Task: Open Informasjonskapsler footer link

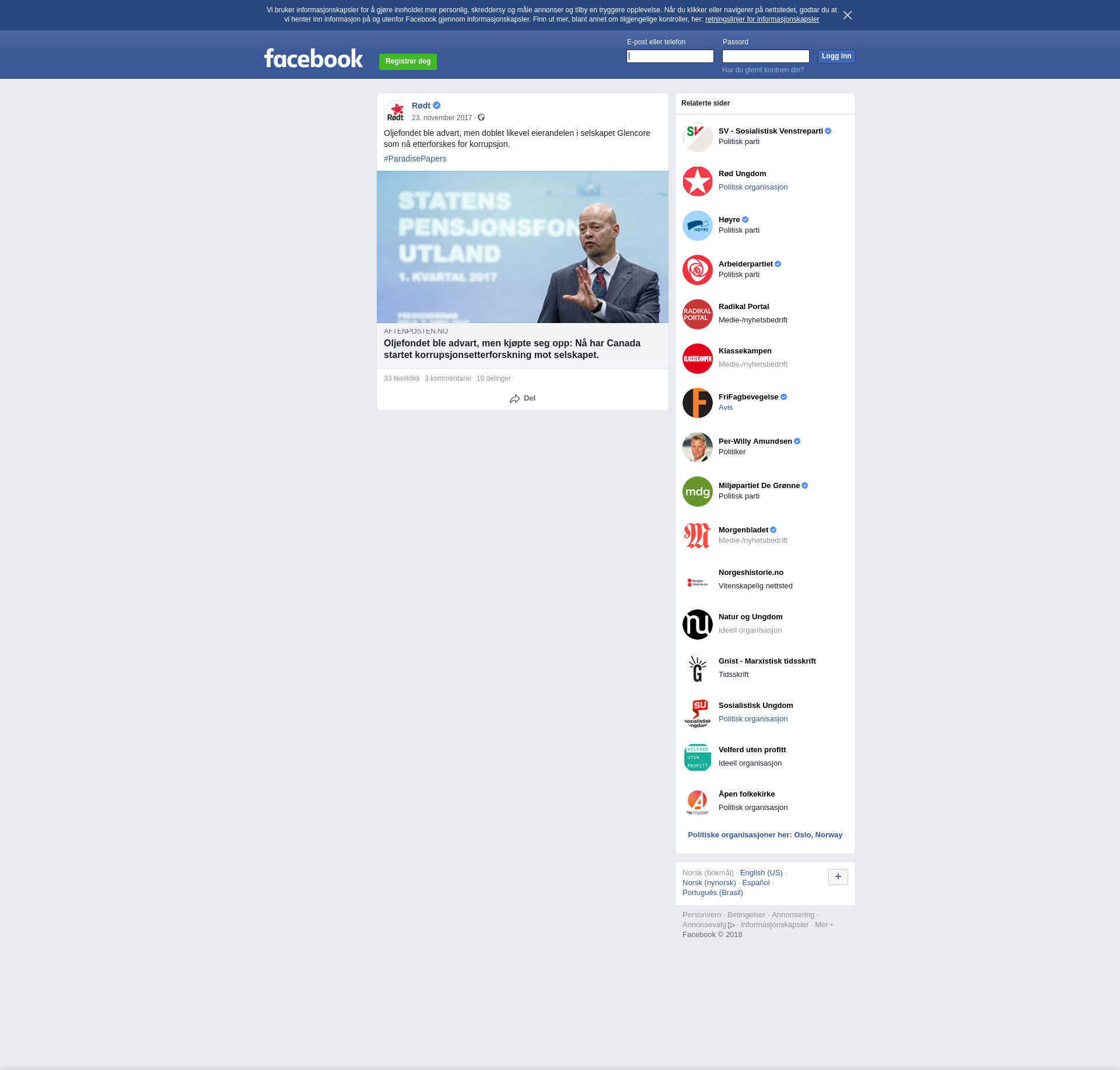Action: [775, 925]
